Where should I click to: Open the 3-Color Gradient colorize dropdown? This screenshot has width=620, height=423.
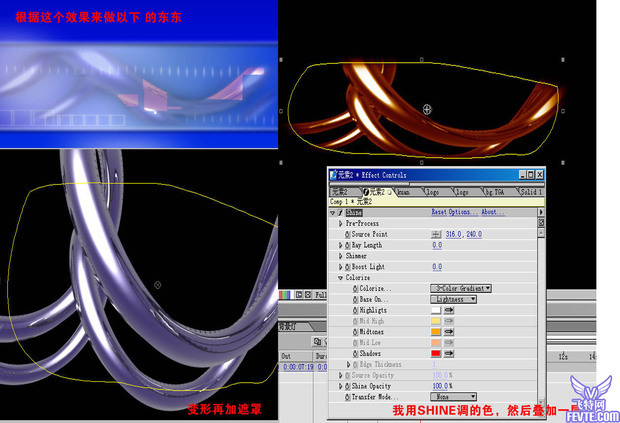[461, 288]
